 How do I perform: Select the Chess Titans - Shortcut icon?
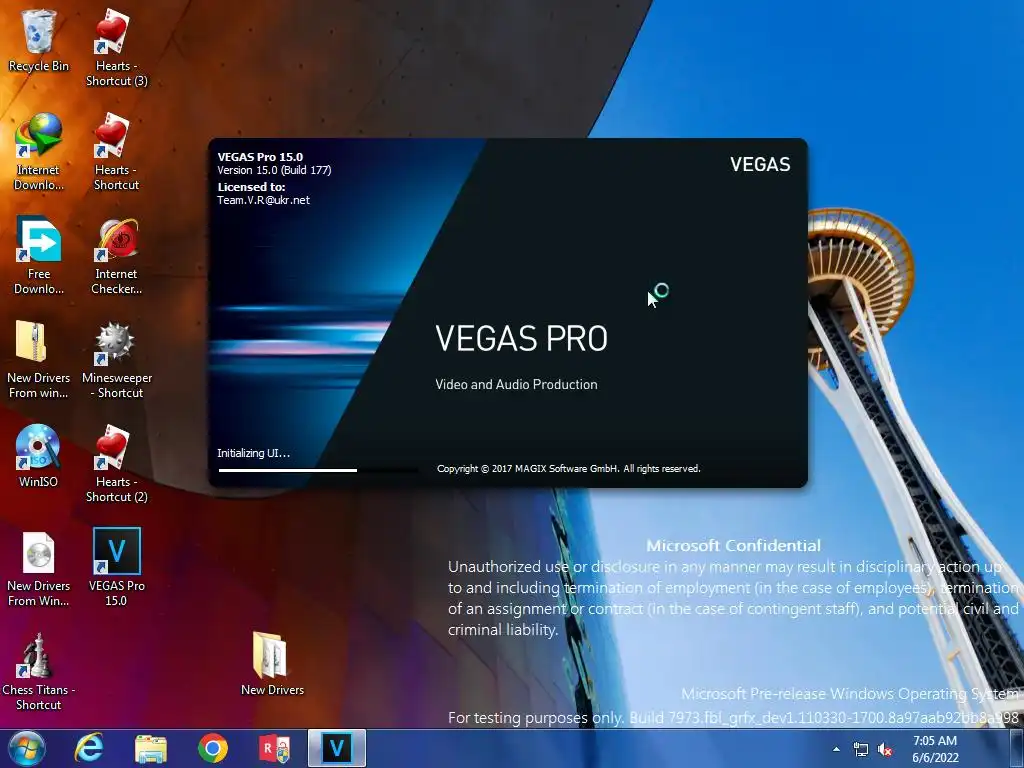[x=39, y=671]
